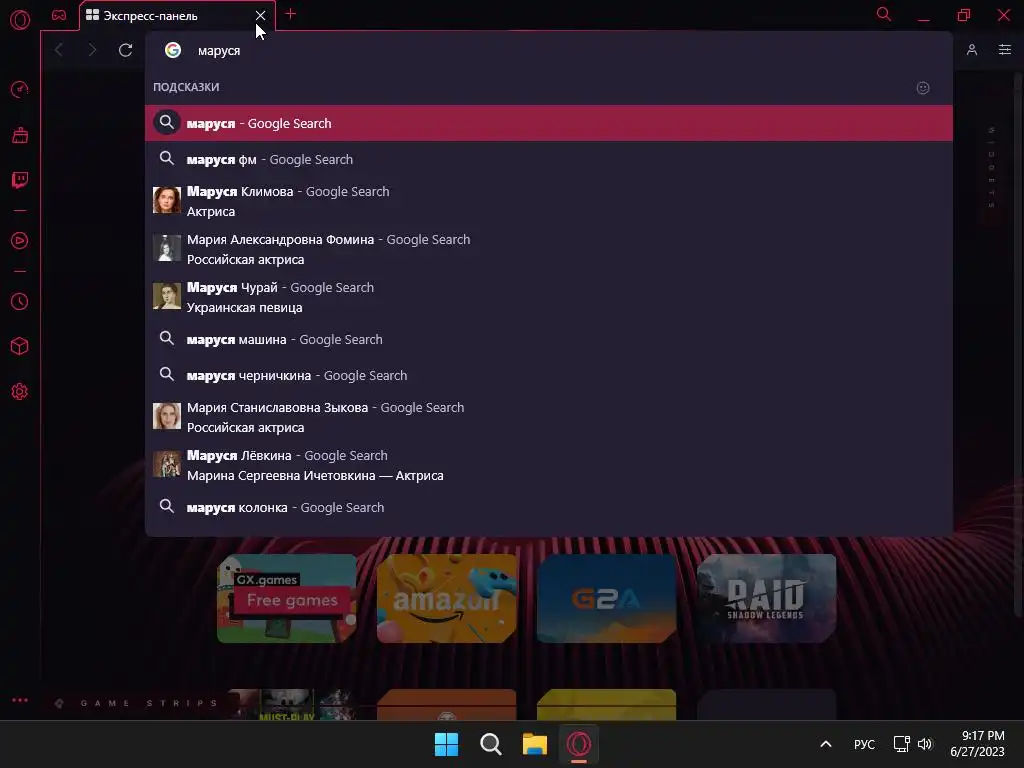The height and width of the screenshot is (768, 1024).
Task: Open volume control in tray
Action: [925, 744]
